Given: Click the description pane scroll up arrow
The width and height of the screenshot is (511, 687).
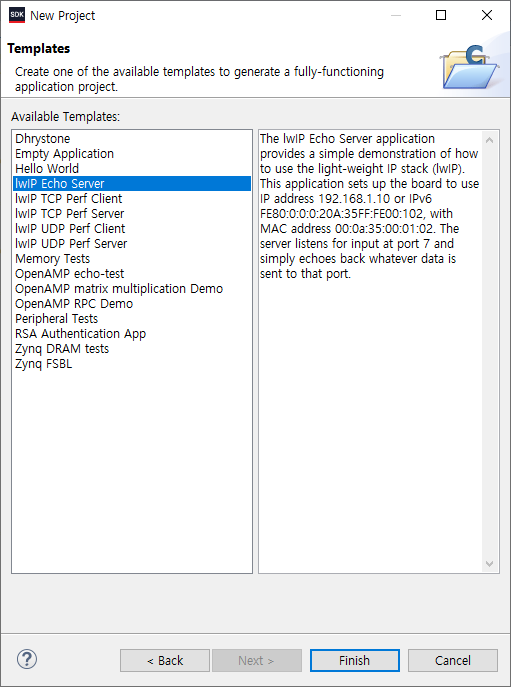Looking at the screenshot, I should coord(490,140).
